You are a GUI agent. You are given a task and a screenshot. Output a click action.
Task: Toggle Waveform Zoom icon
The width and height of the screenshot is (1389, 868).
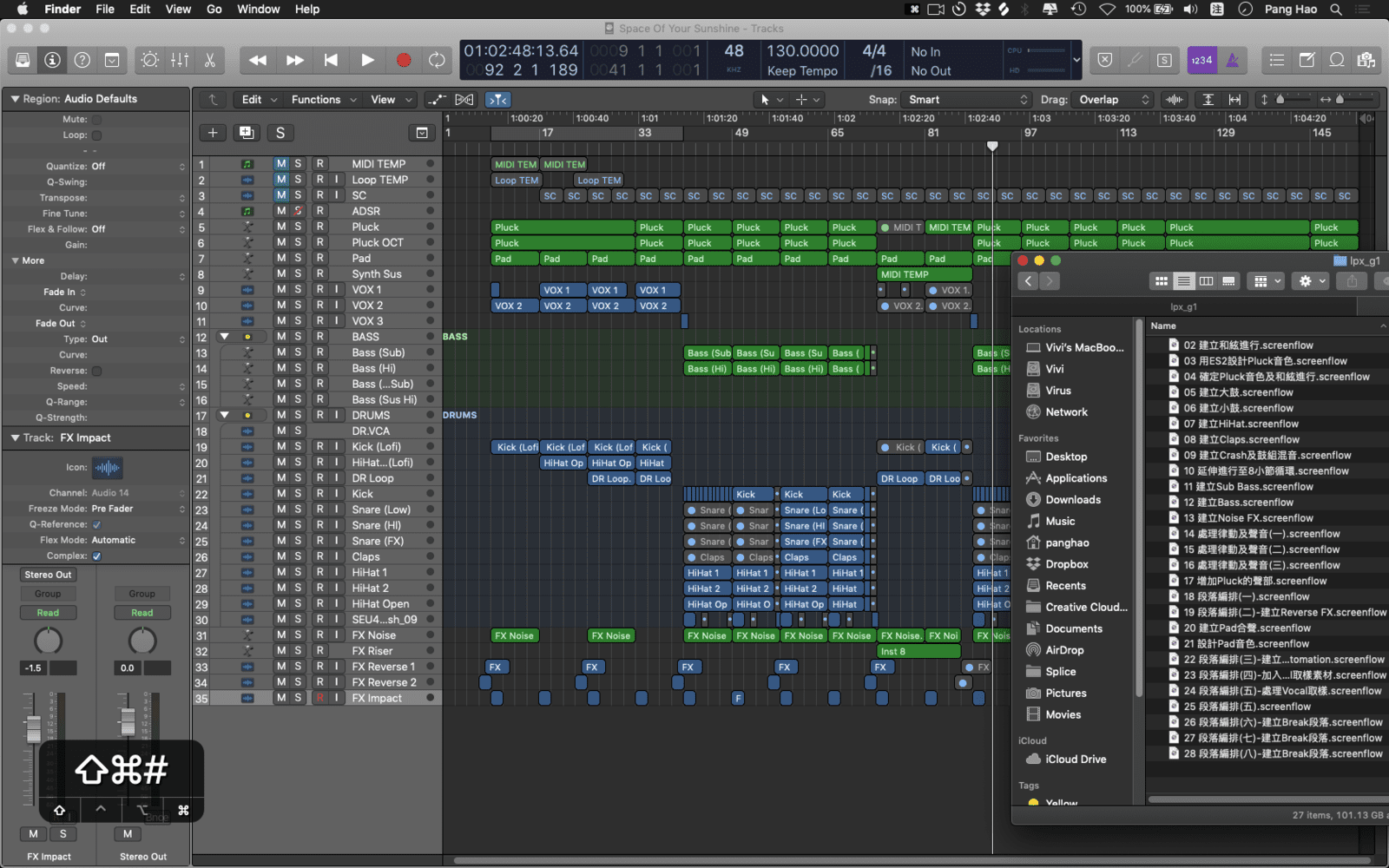pyautogui.click(x=1175, y=100)
